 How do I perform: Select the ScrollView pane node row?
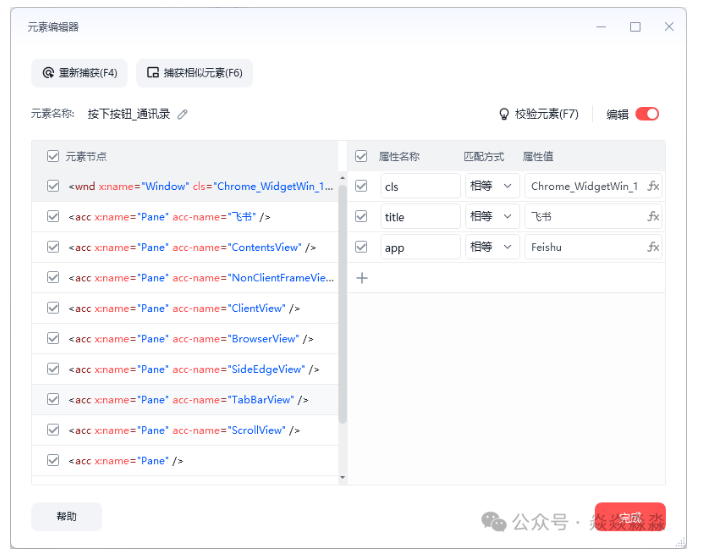tap(185, 430)
